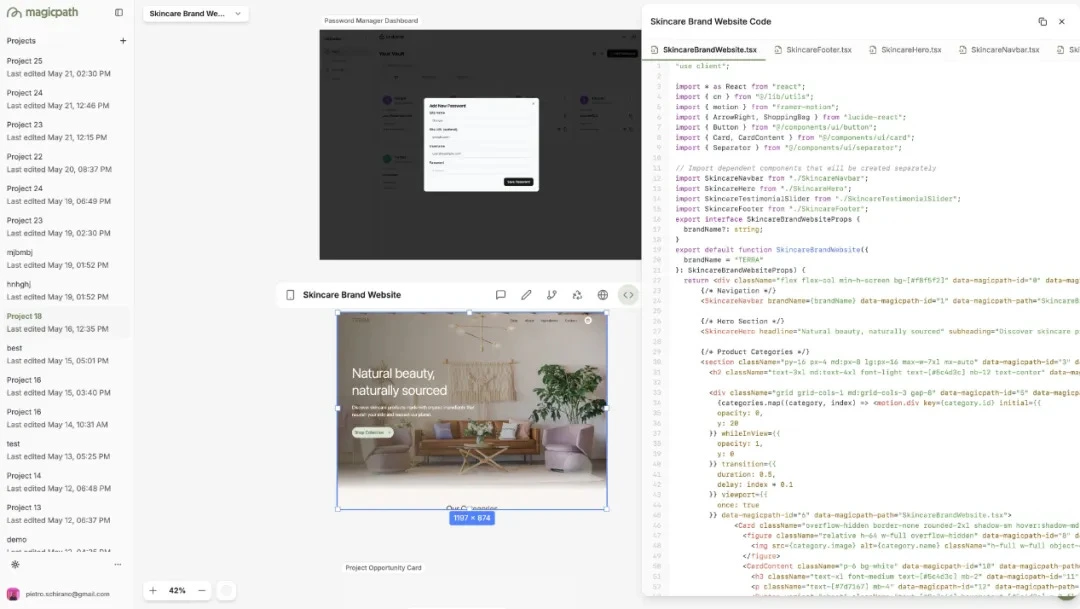Open the publish globe icon
This screenshot has width=1080, height=609.
click(603, 295)
